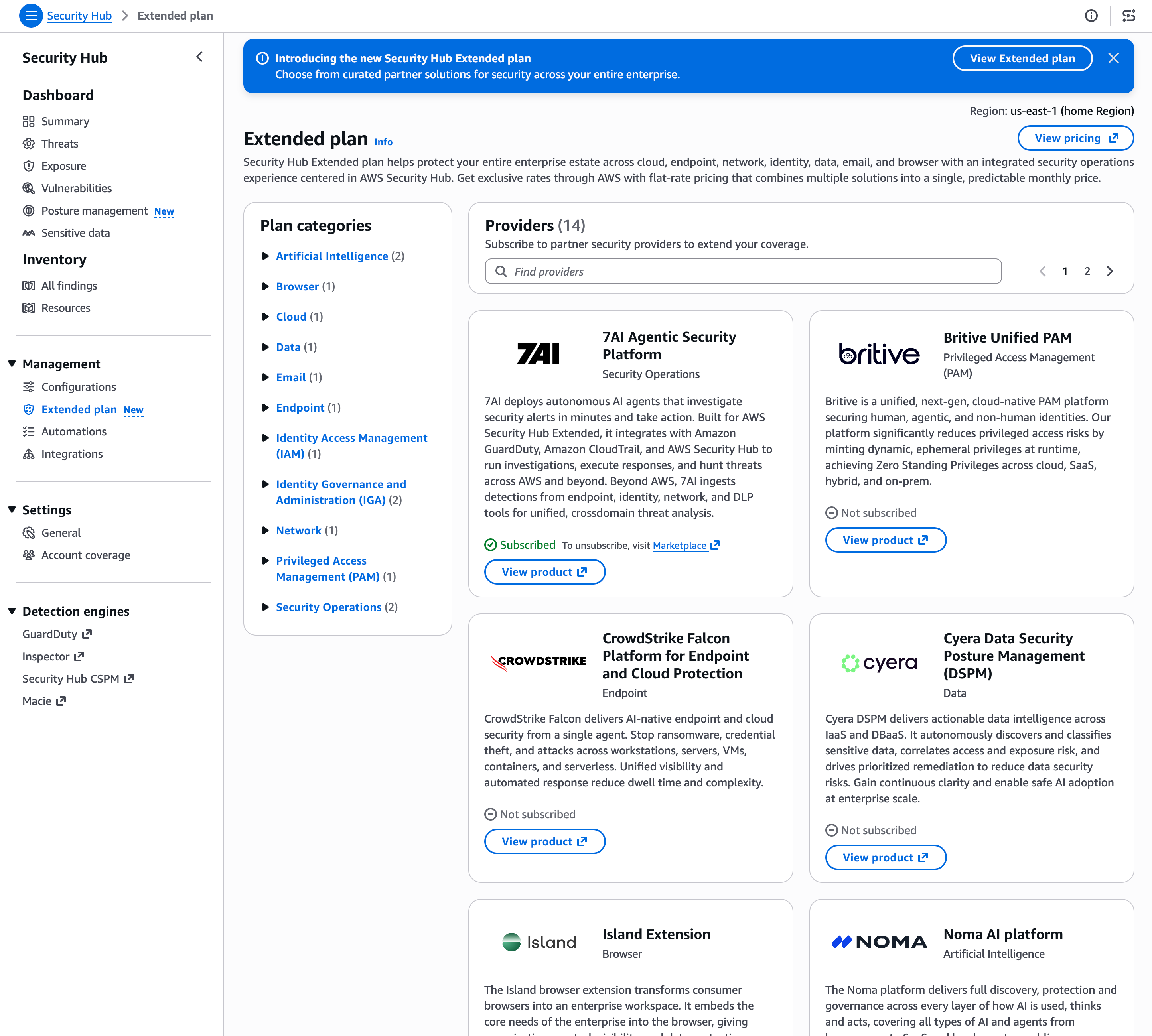
Task: Navigate to Automations
Action: coord(74,431)
